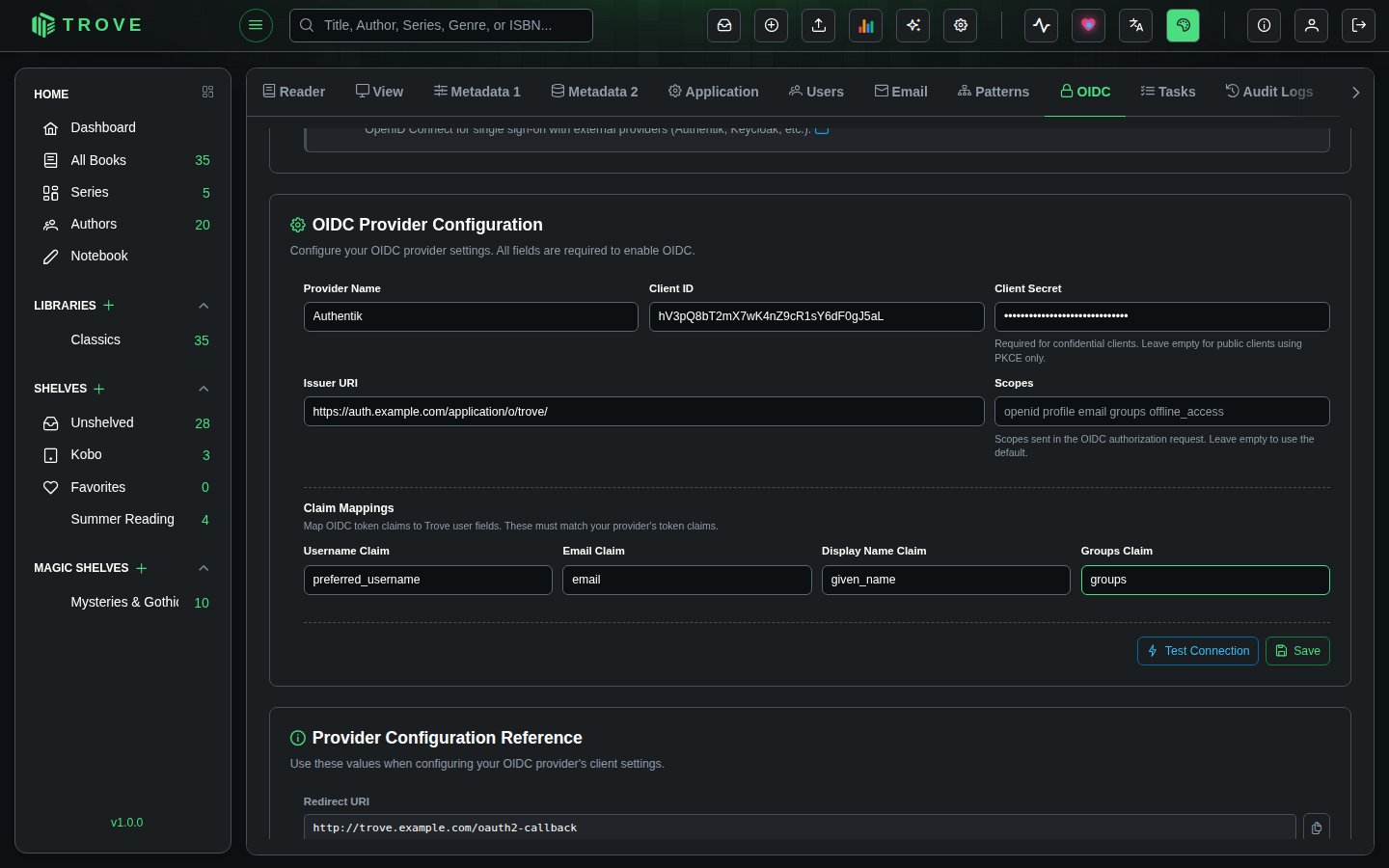Click the activity pulse icon
The width and height of the screenshot is (1389, 868).
[x=1042, y=25]
